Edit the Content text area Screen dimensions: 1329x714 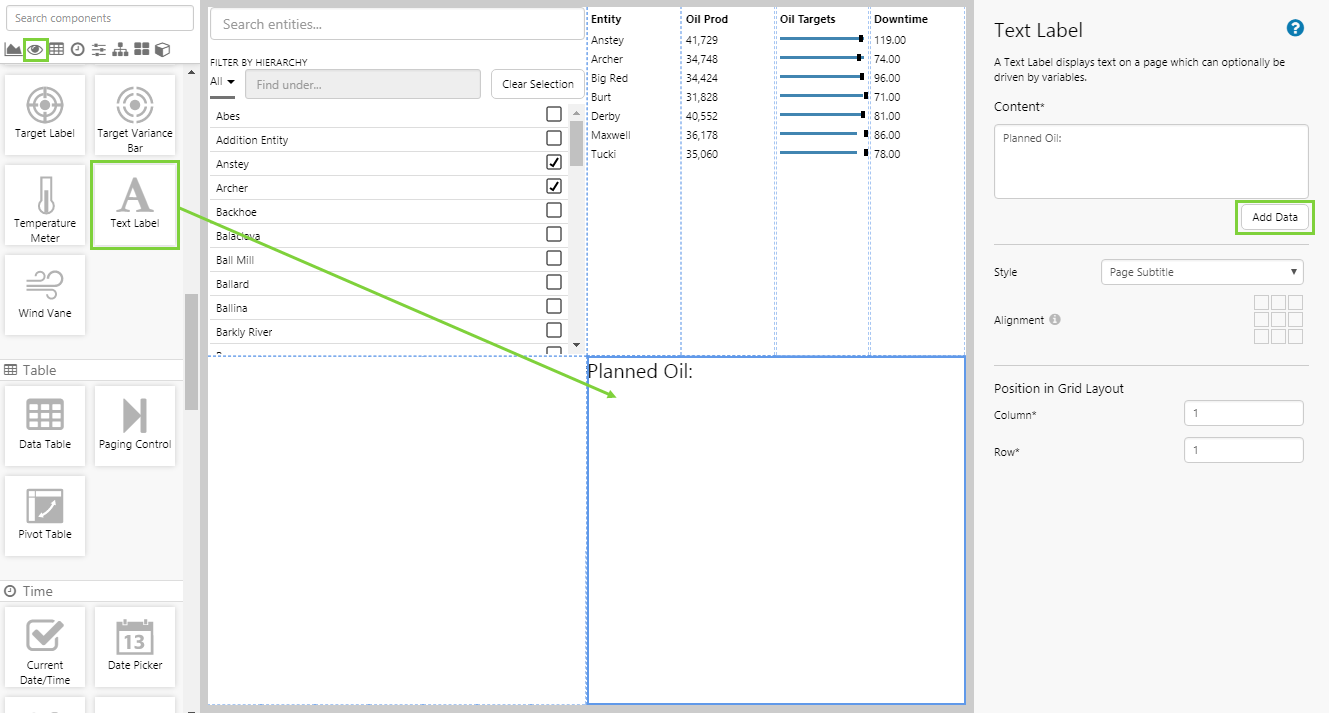(1151, 161)
